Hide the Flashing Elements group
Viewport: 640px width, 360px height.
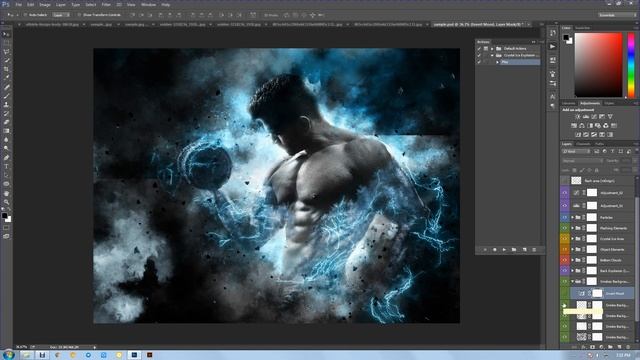[x=564, y=228]
